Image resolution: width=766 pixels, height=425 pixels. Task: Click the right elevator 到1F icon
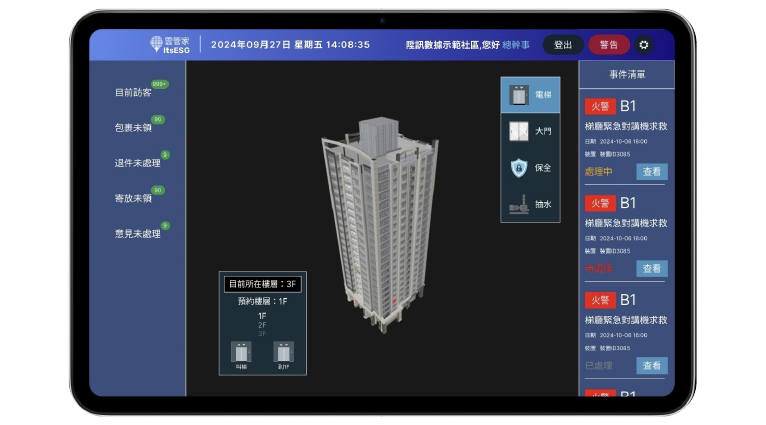point(283,352)
